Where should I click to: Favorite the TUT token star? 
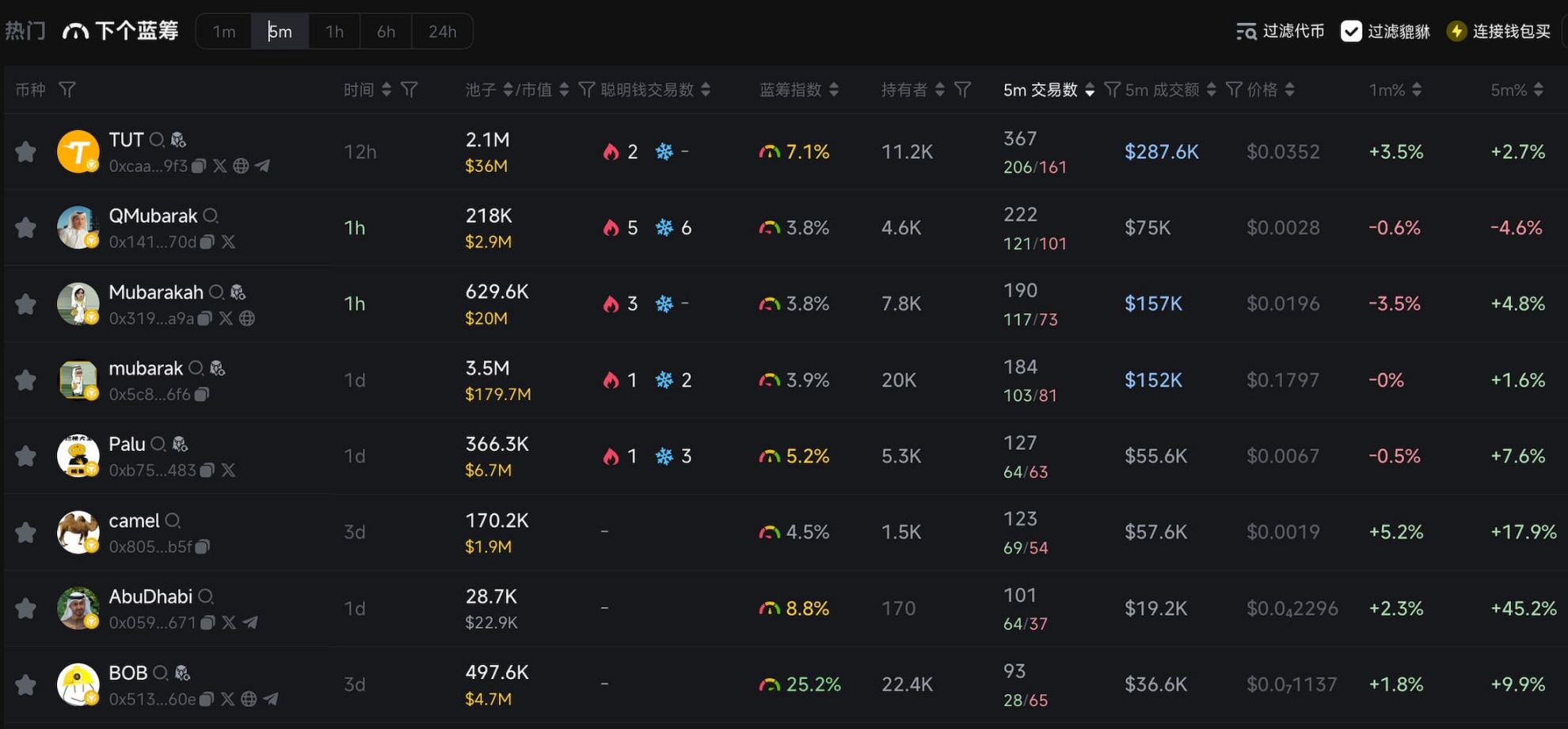click(26, 151)
